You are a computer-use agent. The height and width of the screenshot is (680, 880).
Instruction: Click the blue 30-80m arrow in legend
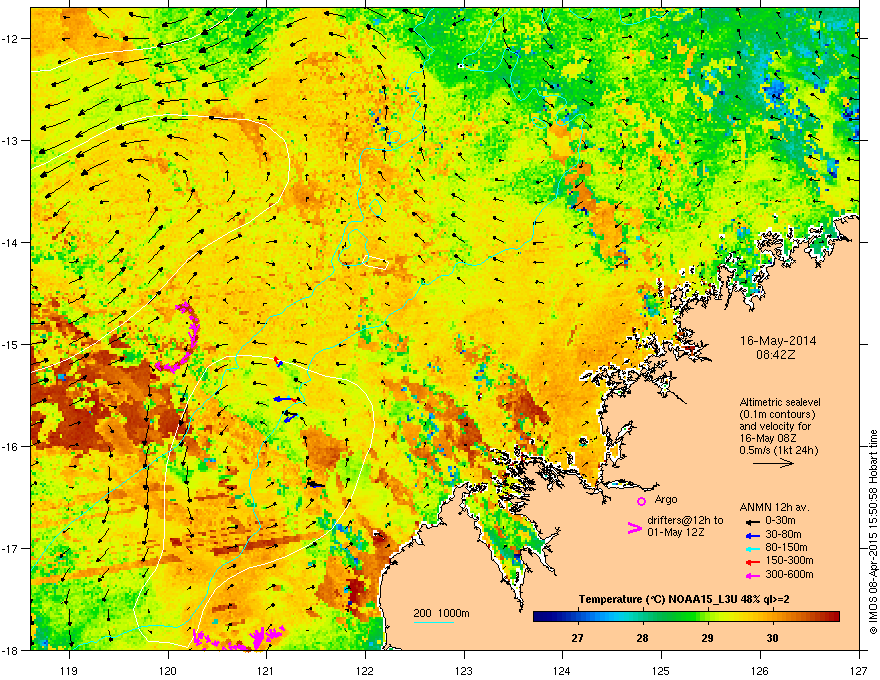click(x=753, y=535)
